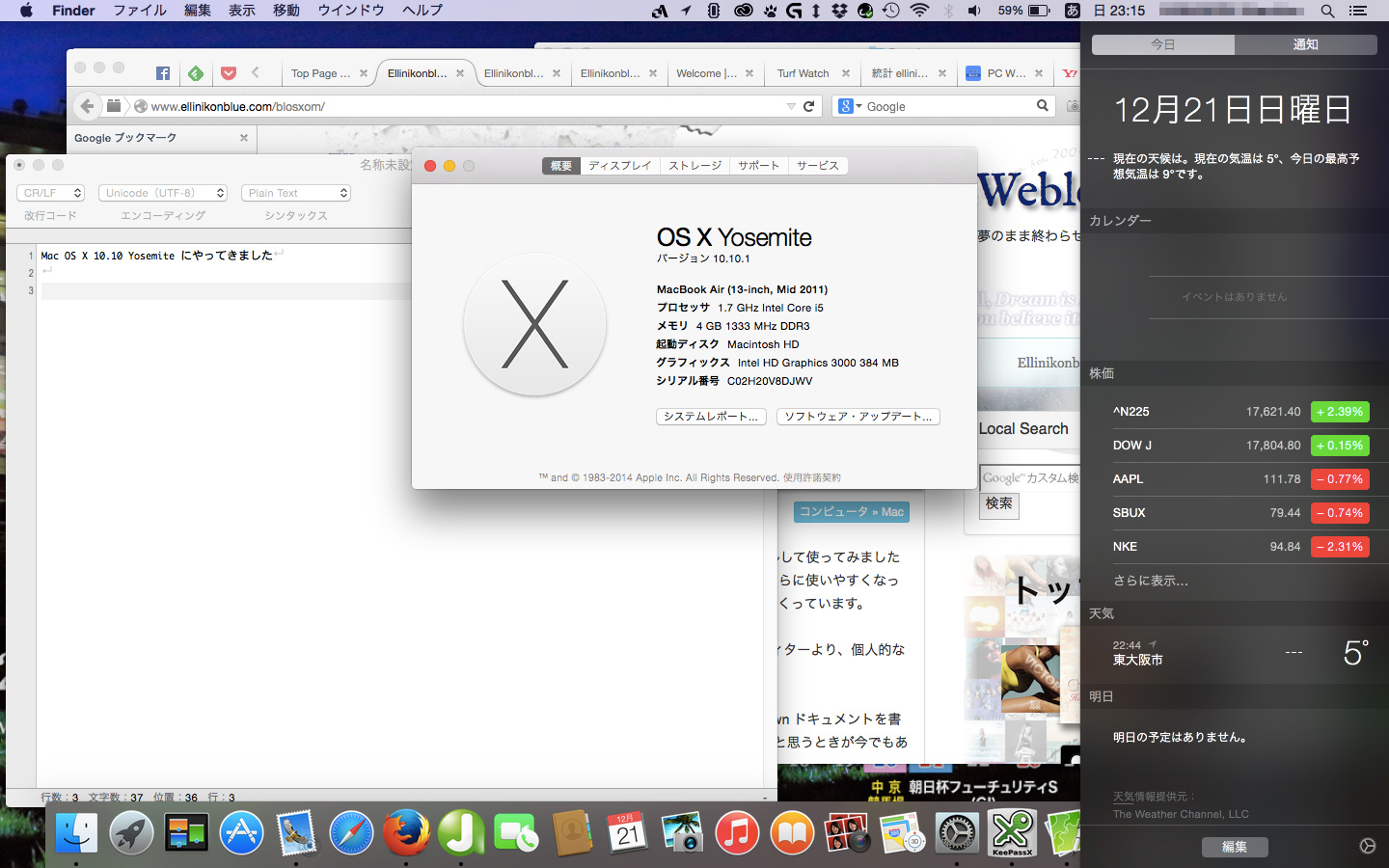Click ソフトウェア・アップデート... button

pos(858,417)
